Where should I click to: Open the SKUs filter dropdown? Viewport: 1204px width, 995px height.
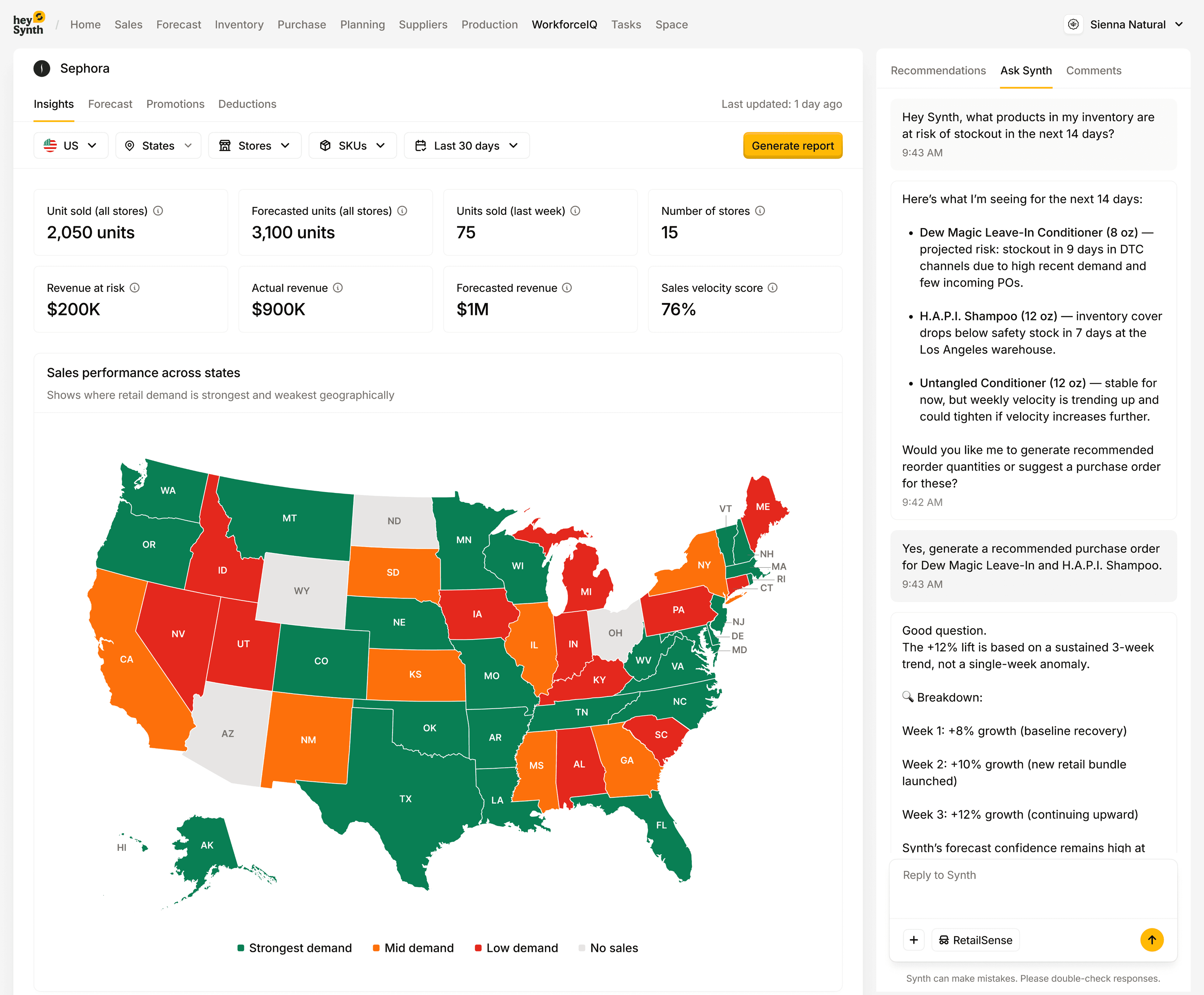tap(352, 146)
